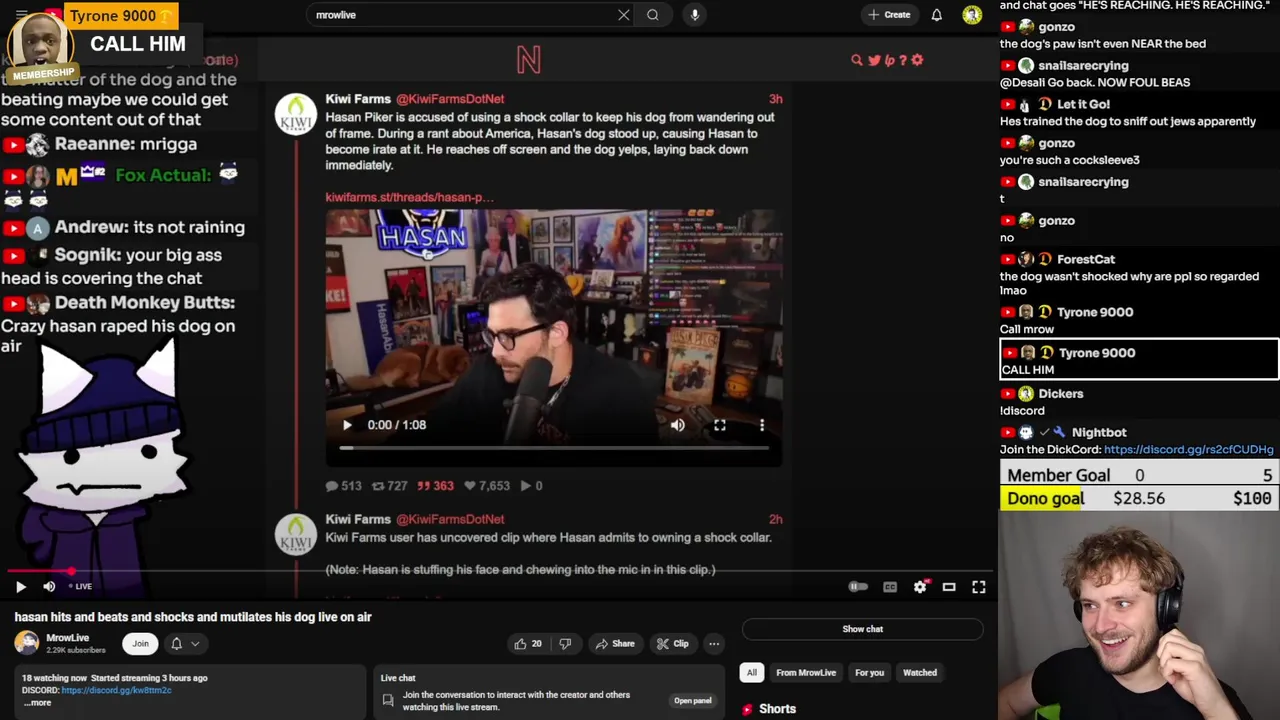Image resolution: width=1280 pixels, height=720 pixels.
Task: Expand the notification bell dropdown
Action: [x=185, y=644]
